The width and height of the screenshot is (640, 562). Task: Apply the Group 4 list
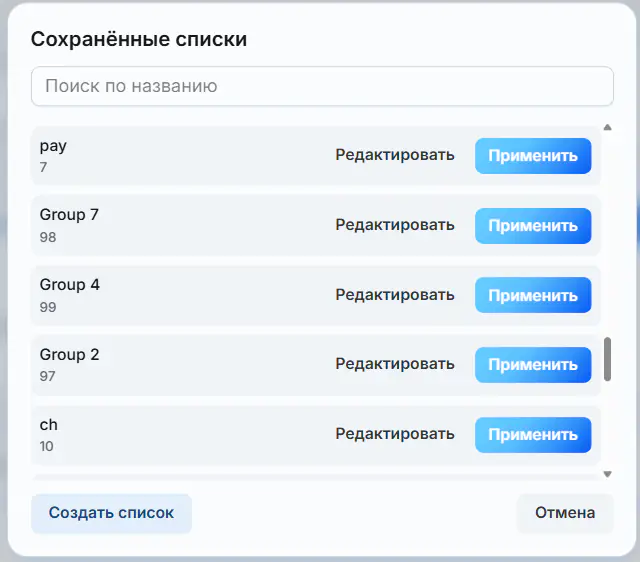point(533,295)
